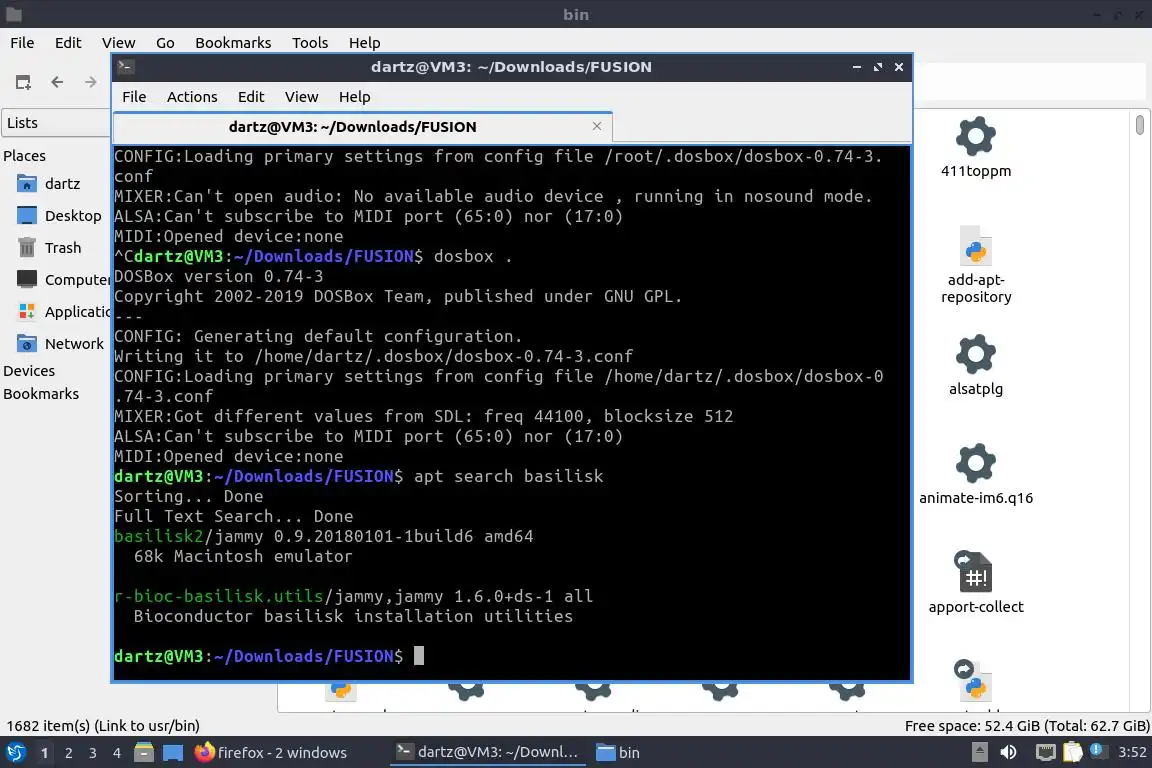Screen dimensions: 1152x768
Task: Select Devices heading in sidebar
Action: click(x=29, y=371)
